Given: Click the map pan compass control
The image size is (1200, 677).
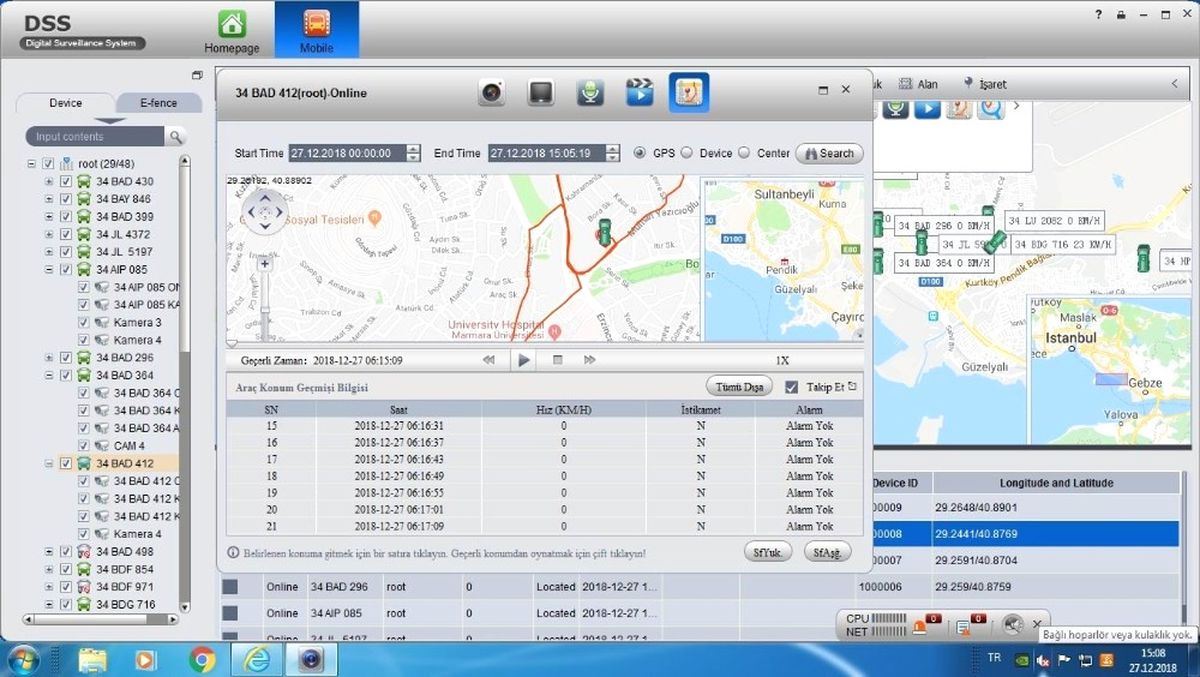Looking at the screenshot, I should [x=264, y=211].
